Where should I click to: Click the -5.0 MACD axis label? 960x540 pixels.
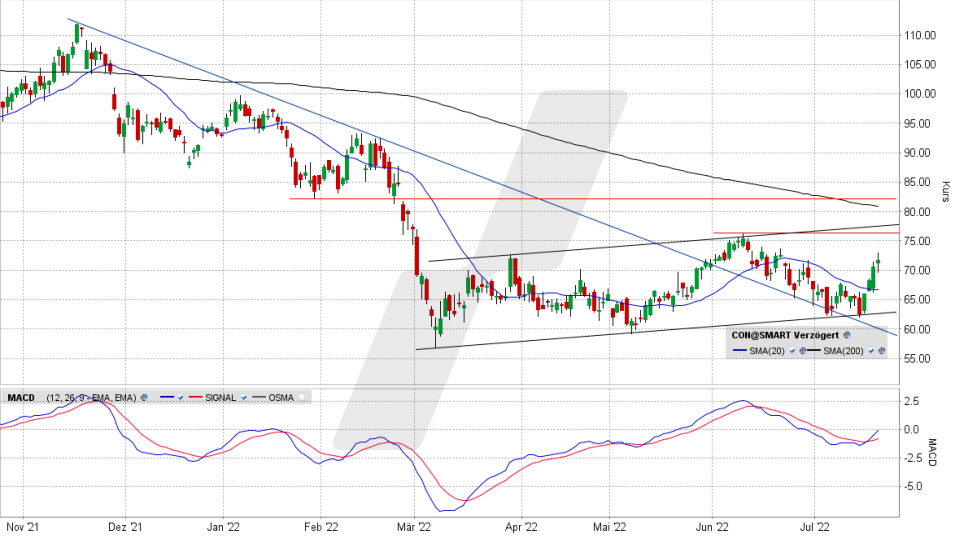pyautogui.click(x=912, y=487)
